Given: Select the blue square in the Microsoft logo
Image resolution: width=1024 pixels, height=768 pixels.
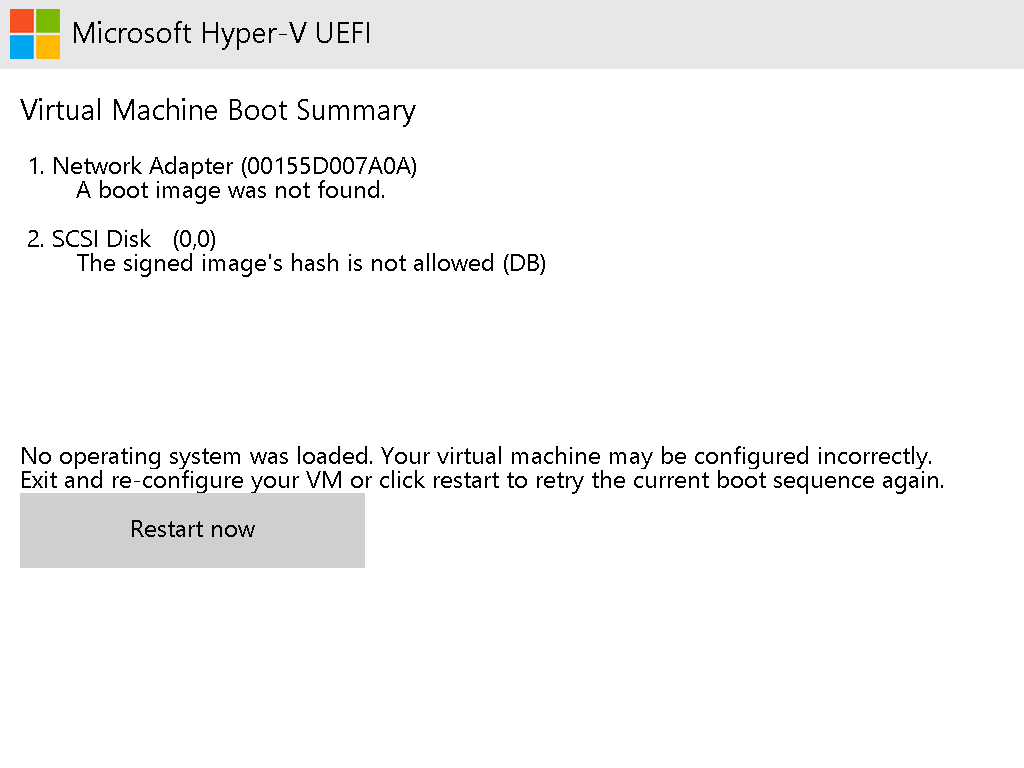Looking at the screenshot, I should point(22,46).
